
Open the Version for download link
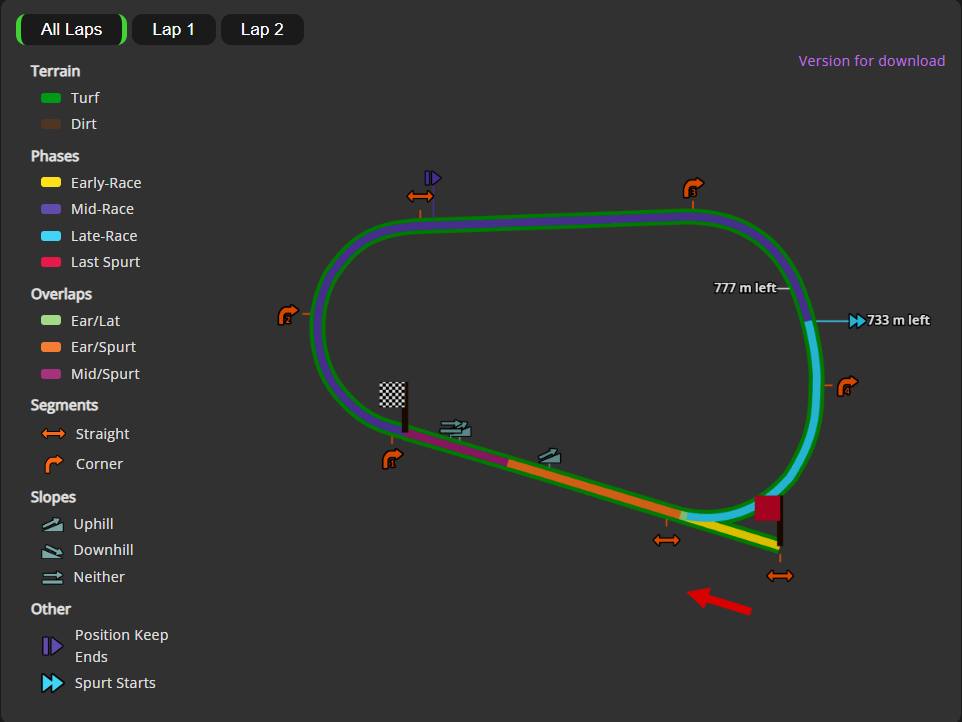[x=871, y=61]
